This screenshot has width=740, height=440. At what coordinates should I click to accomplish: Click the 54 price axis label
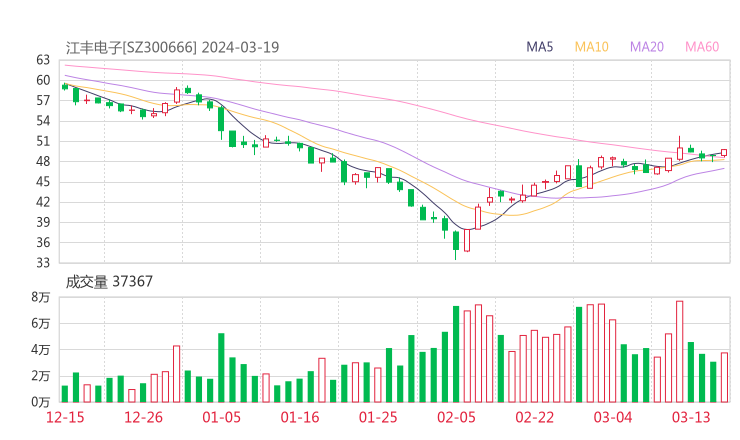pyautogui.click(x=43, y=121)
